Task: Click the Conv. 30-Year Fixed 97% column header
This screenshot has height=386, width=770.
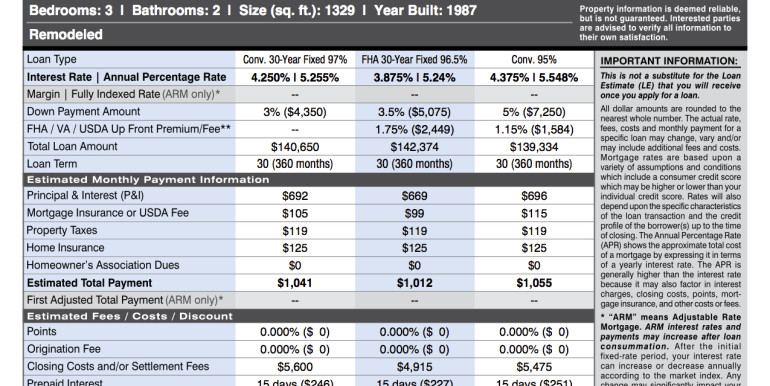Action: click(x=295, y=60)
